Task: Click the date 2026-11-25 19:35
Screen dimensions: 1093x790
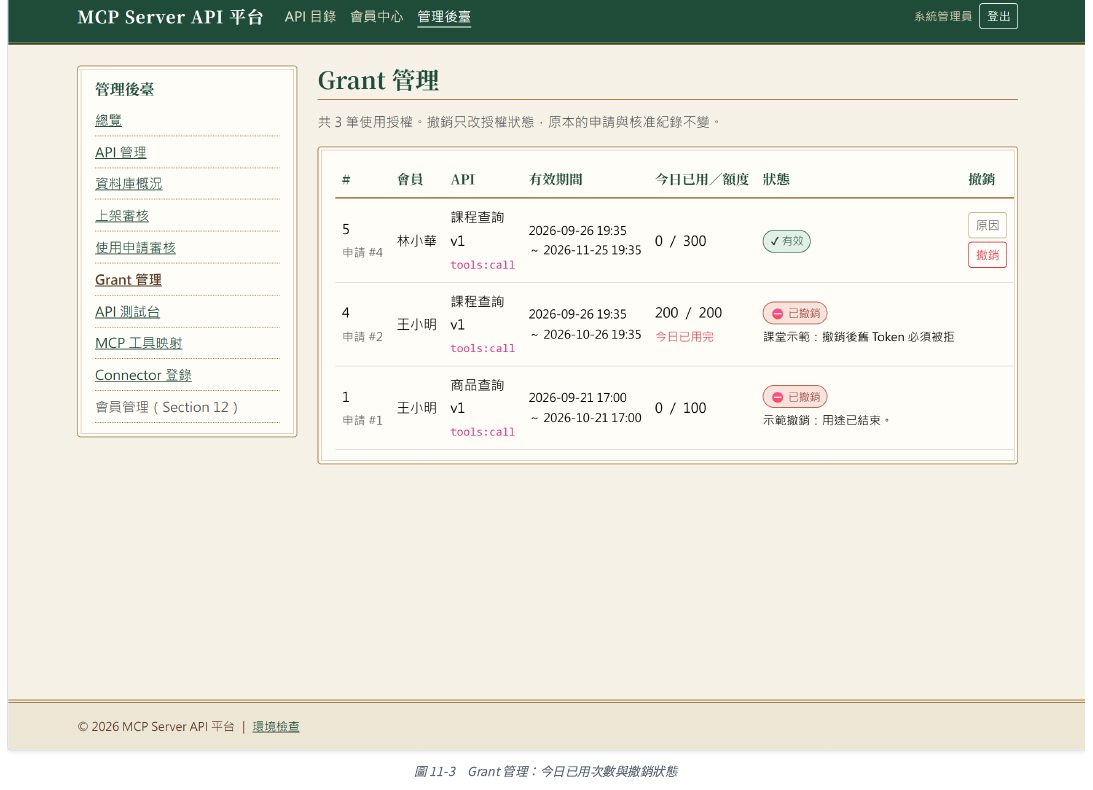Action: [x=592, y=250]
